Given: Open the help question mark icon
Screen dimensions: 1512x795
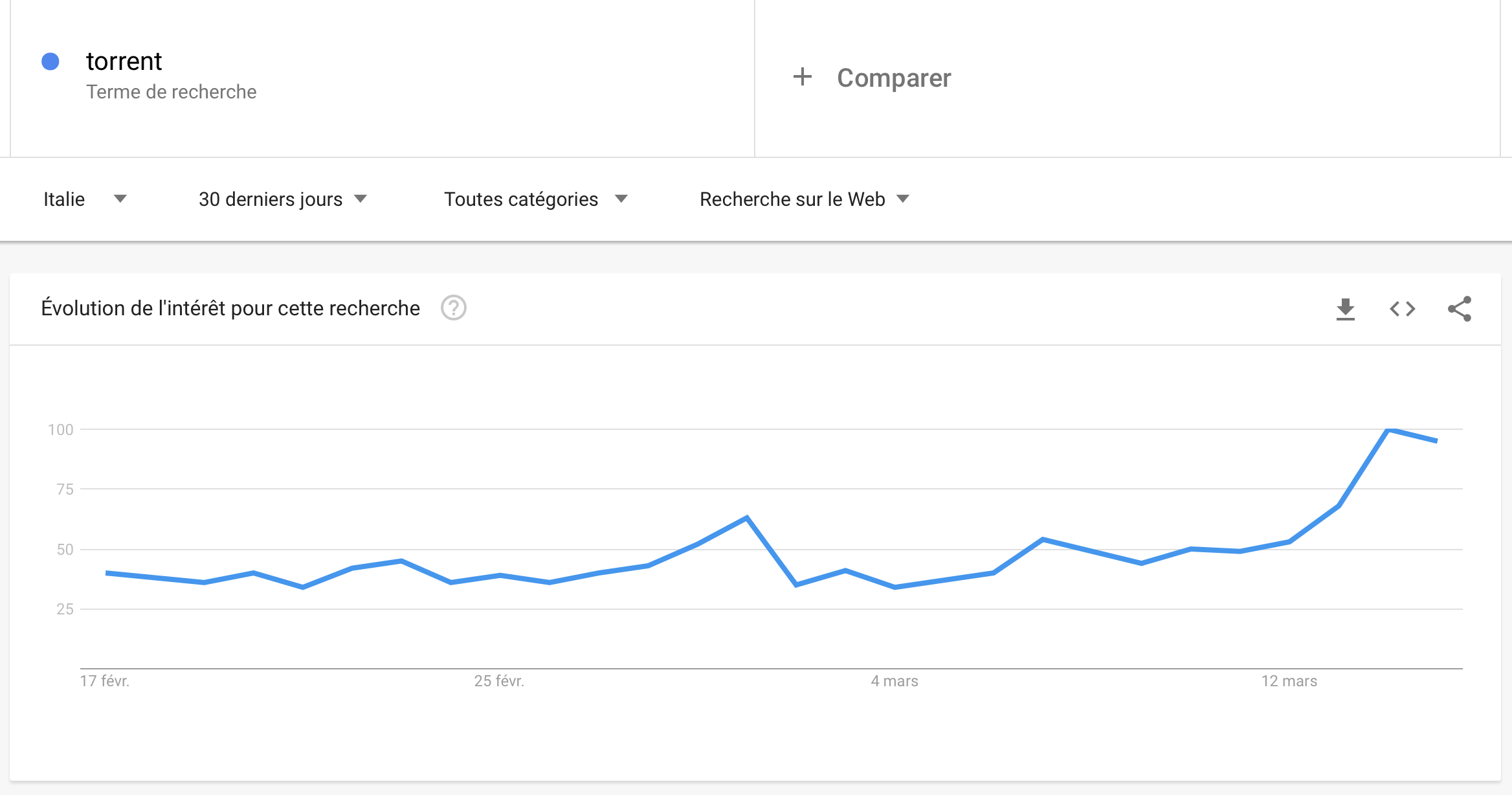Looking at the screenshot, I should 454,308.
